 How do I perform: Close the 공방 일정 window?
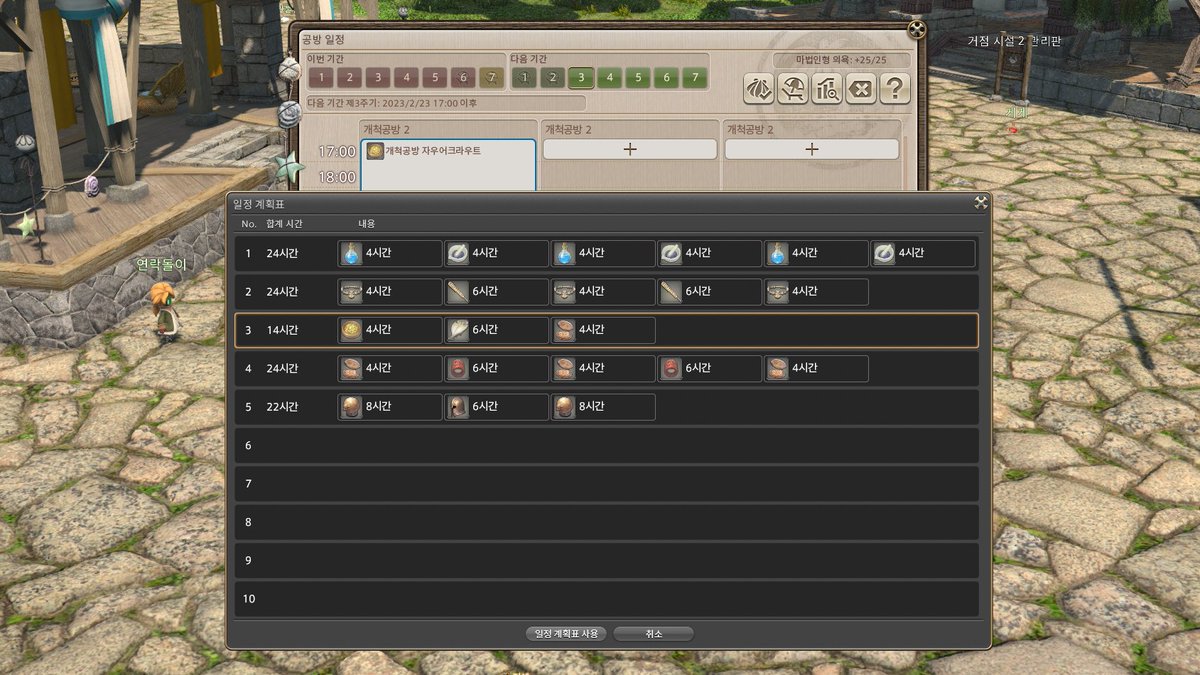point(916,30)
